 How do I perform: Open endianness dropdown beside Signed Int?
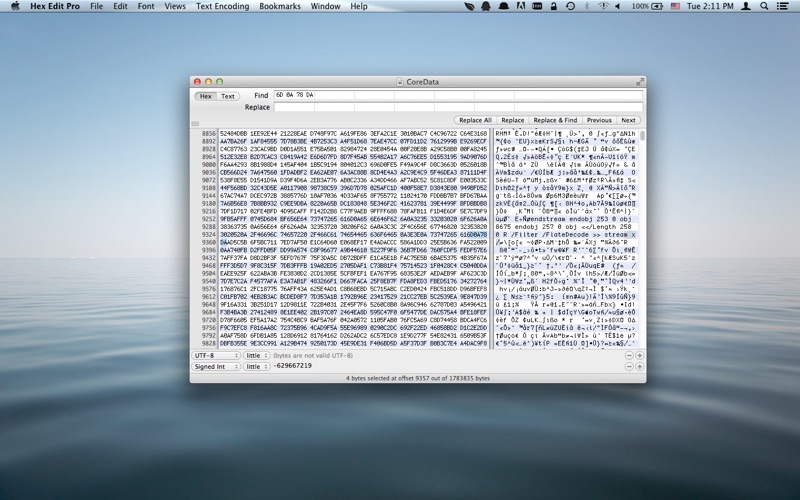[x=257, y=367]
